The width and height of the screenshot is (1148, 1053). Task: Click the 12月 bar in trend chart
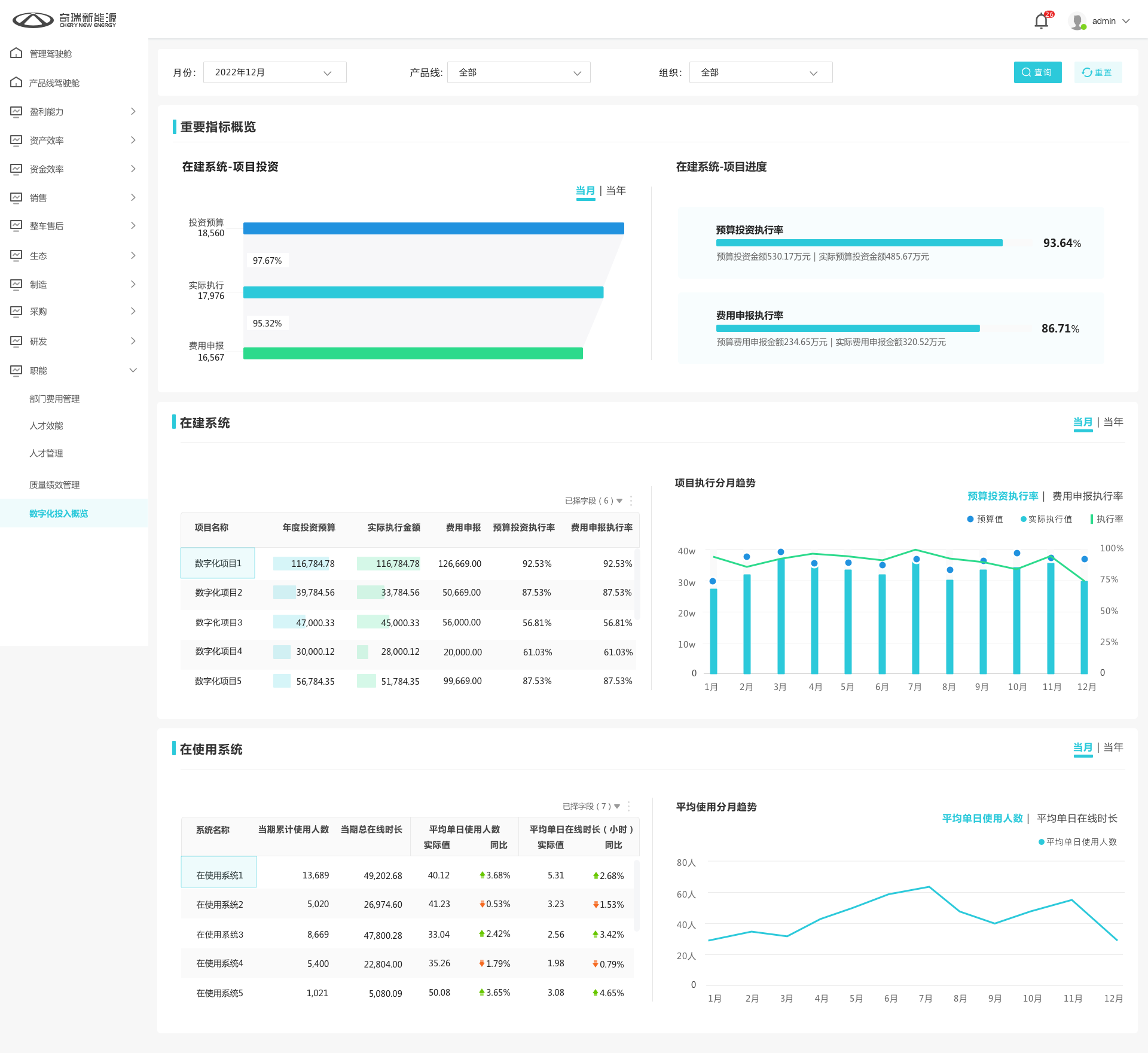click(x=1084, y=627)
